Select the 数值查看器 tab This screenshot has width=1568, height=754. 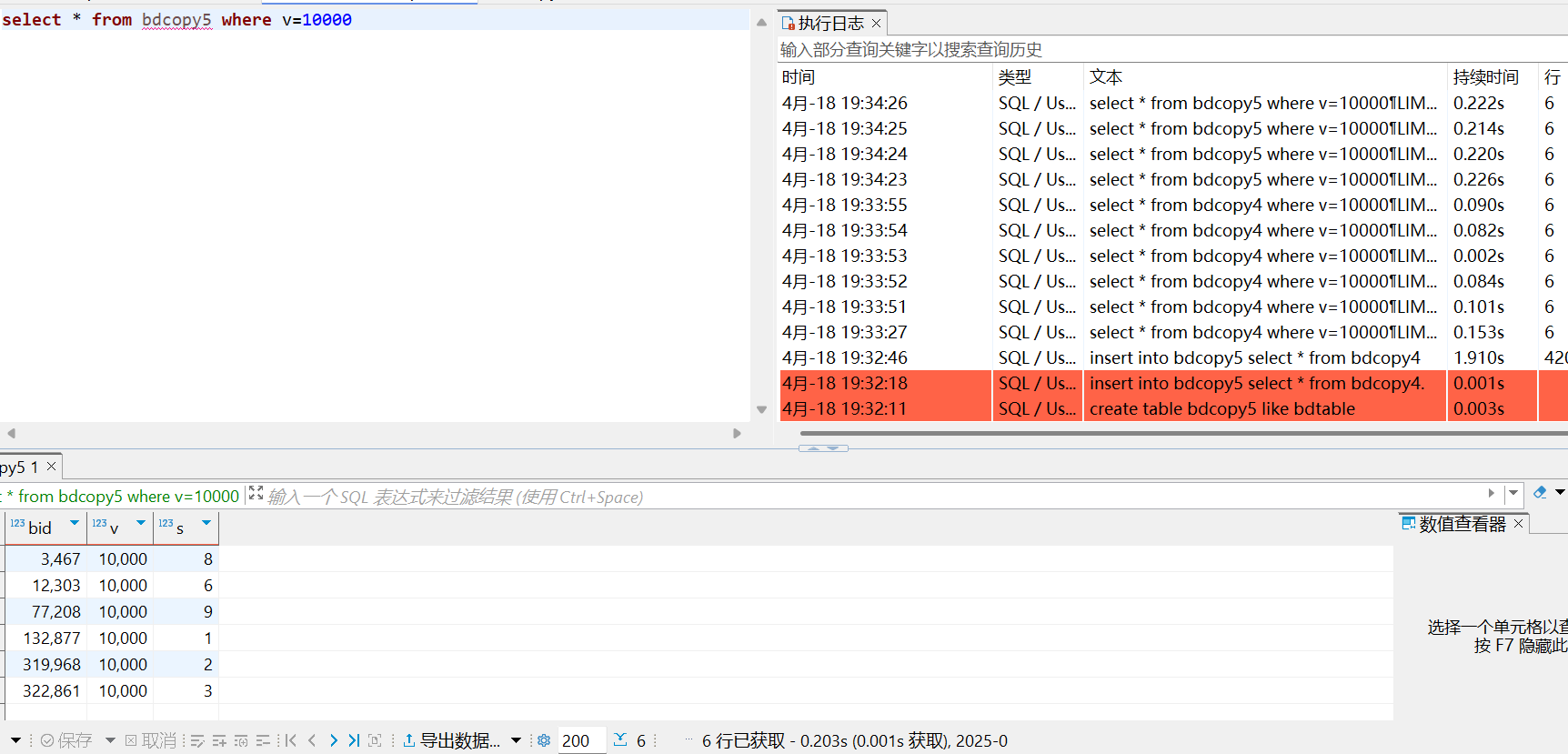coord(1462,524)
